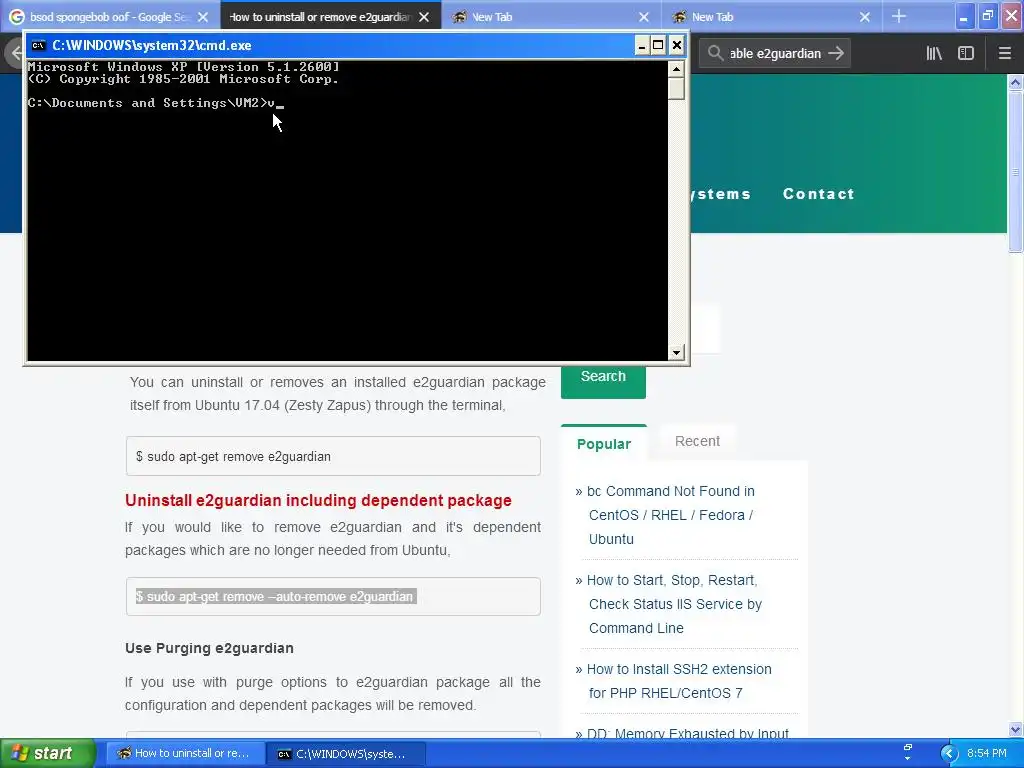
Task: Close the bsod spongebob Google tab
Action: [x=203, y=17]
